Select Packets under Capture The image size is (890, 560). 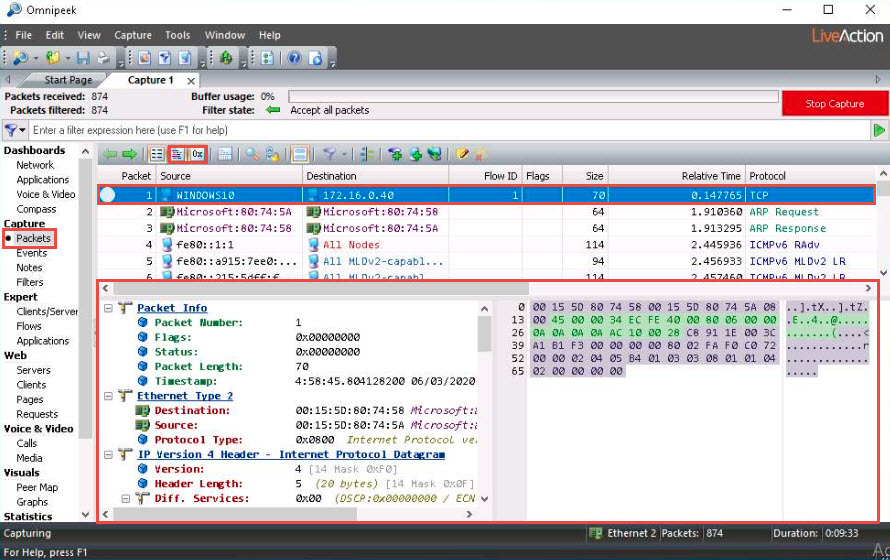pyautogui.click(x=33, y=238)
